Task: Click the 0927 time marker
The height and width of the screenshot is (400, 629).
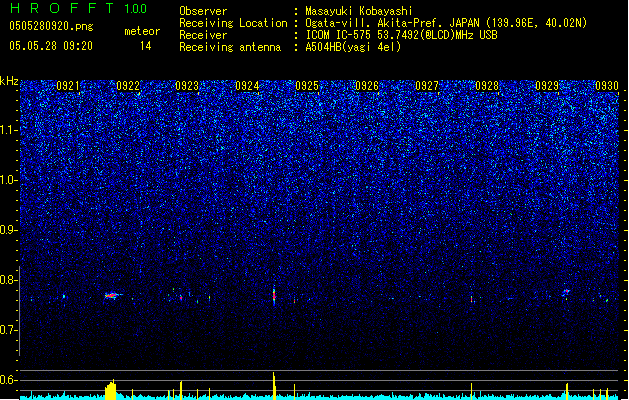Action: [427, 86]
